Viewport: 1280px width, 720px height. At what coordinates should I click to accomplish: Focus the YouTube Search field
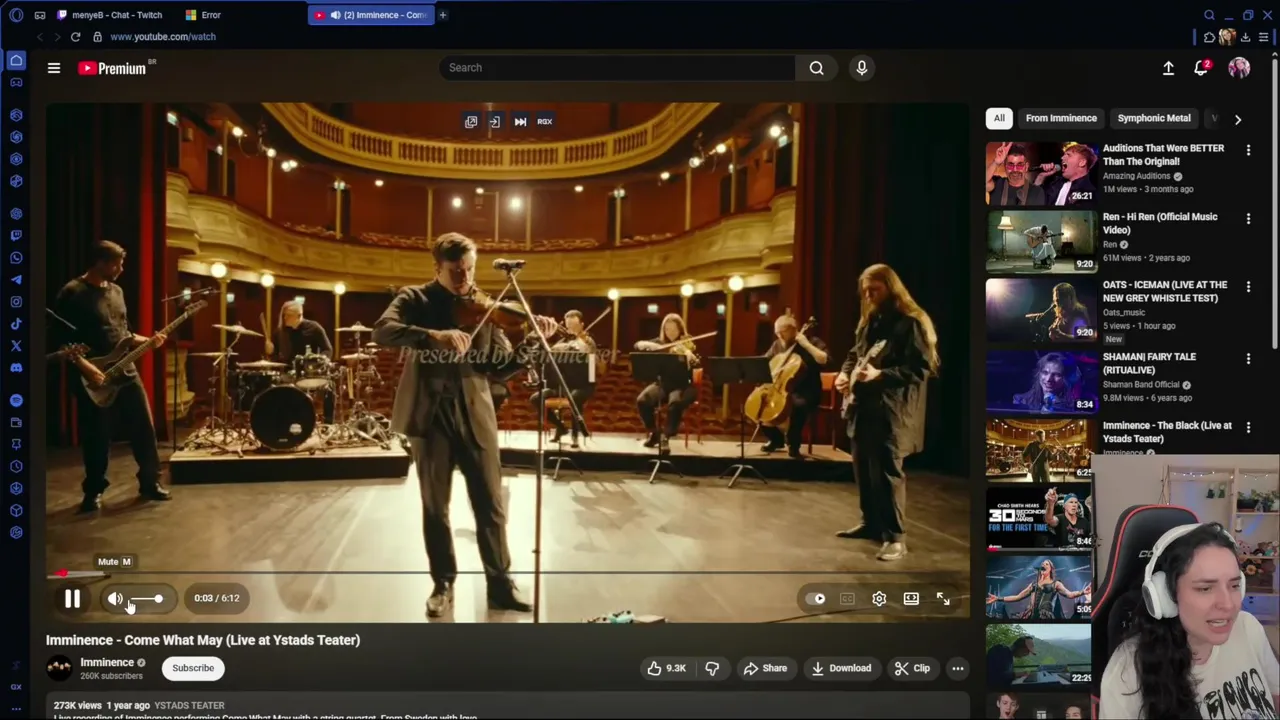point(617,68)
